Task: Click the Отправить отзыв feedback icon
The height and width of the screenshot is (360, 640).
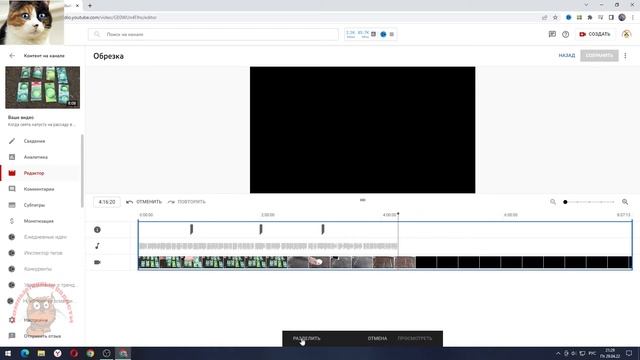Action: 12,336
